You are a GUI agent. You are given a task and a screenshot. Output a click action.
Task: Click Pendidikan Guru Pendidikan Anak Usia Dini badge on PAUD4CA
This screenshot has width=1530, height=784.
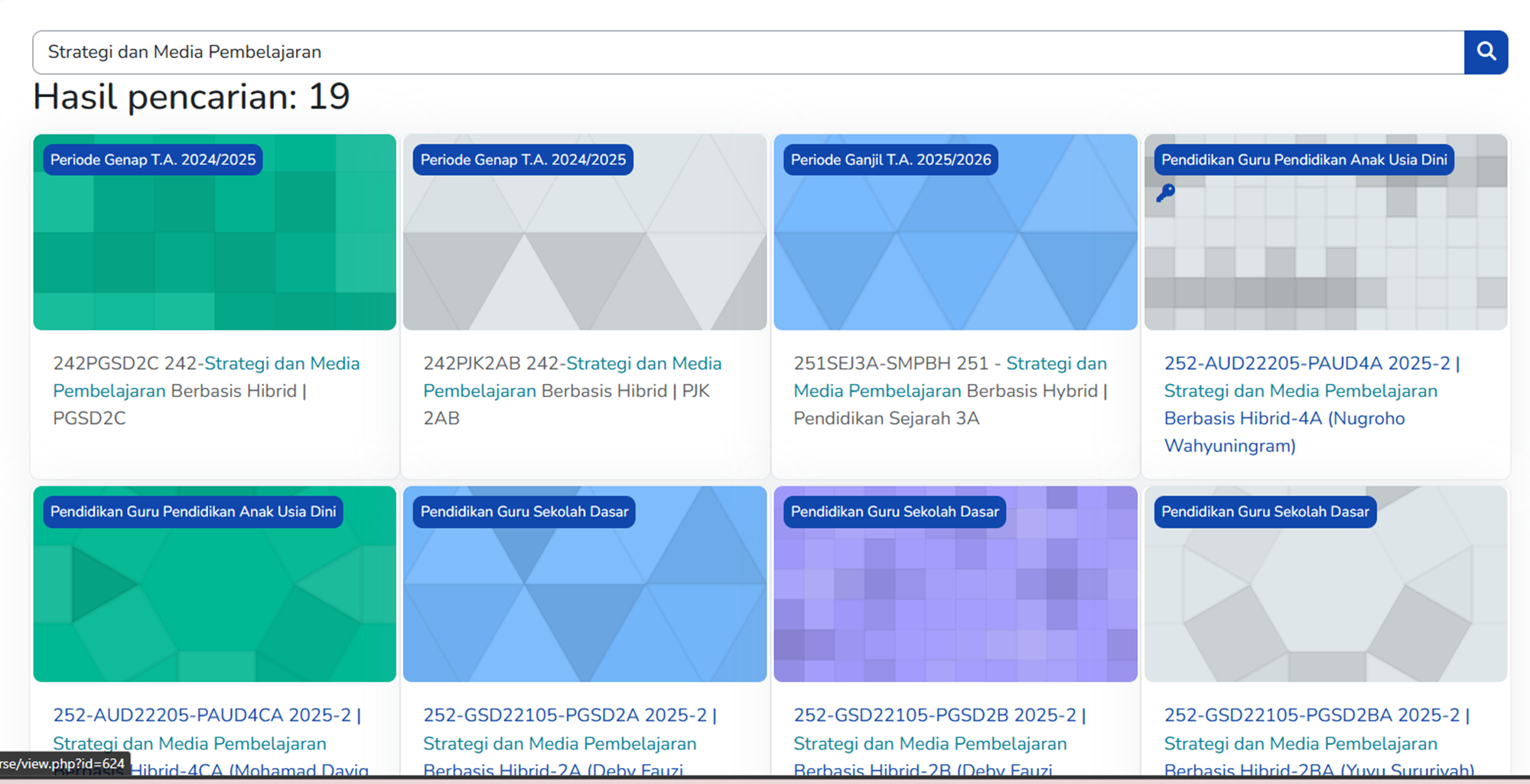(193, 512)
